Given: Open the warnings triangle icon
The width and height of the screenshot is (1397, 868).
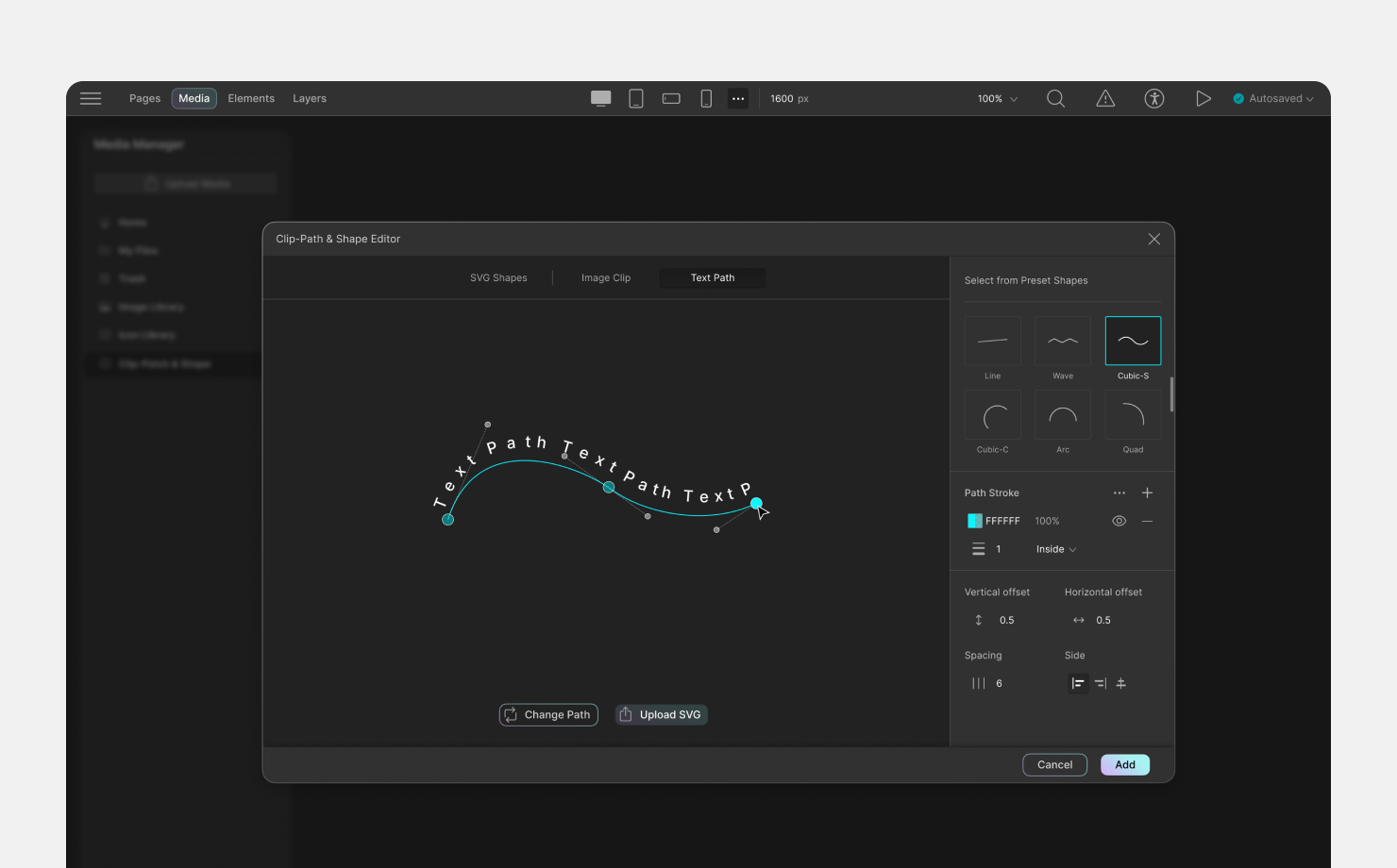Looking at the screenshot, I should [1105, 98].
